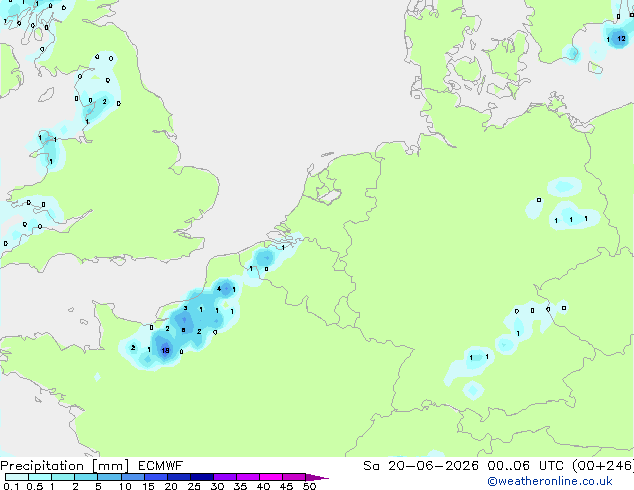Pick the 1–2 mm legend color swatch

pos(63,477)
